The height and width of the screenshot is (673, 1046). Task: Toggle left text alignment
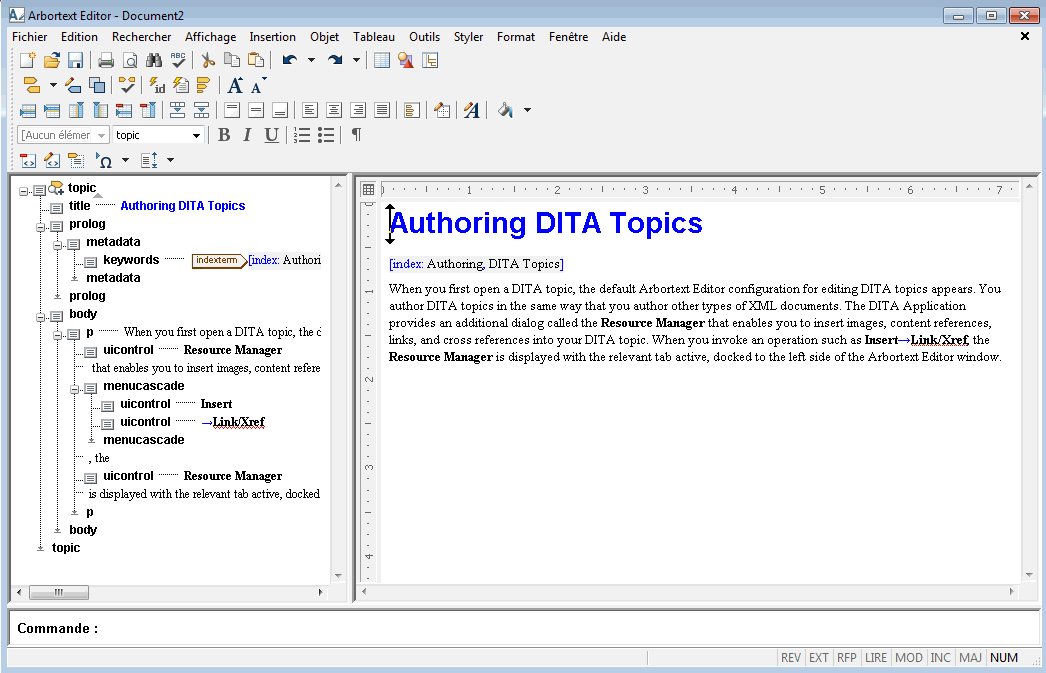click(310, 110)
